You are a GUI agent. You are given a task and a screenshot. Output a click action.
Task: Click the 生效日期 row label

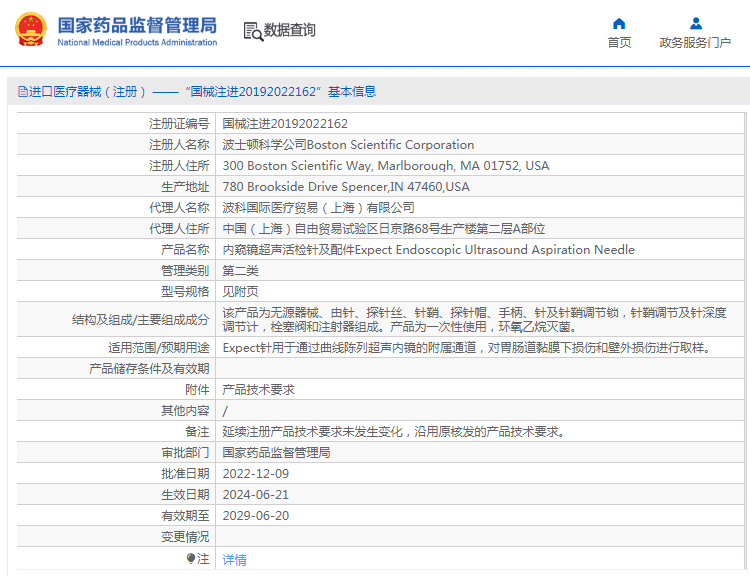186,495
